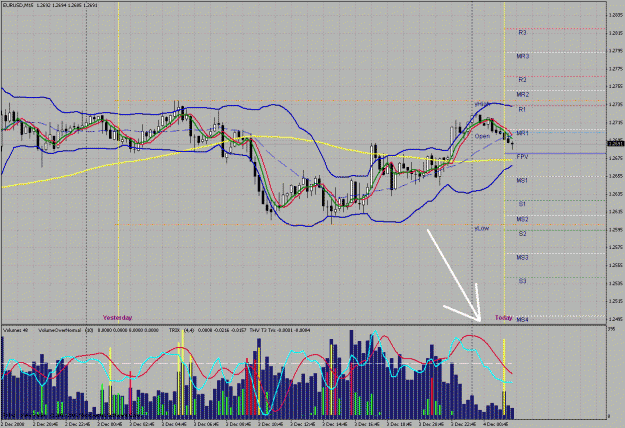Image resolution: width=625 pixels, height=428 pixels.
Task: Click the 3 Dec 16:45 time axis label
Action: pos(368,425)
